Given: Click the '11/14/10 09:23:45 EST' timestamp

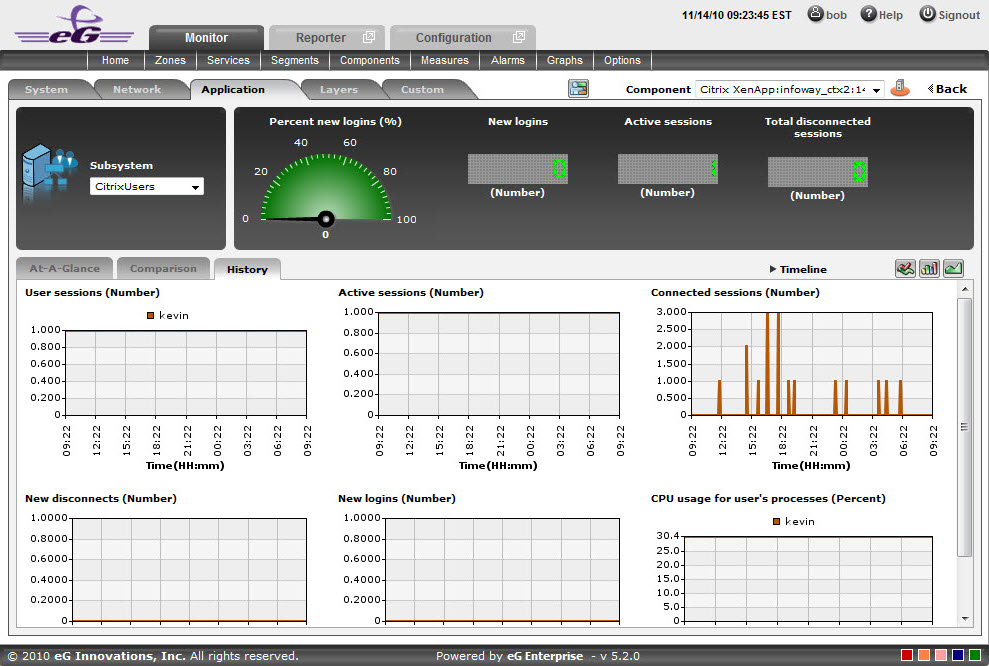Looking at the screenshot, I should (x=736, y=15).
